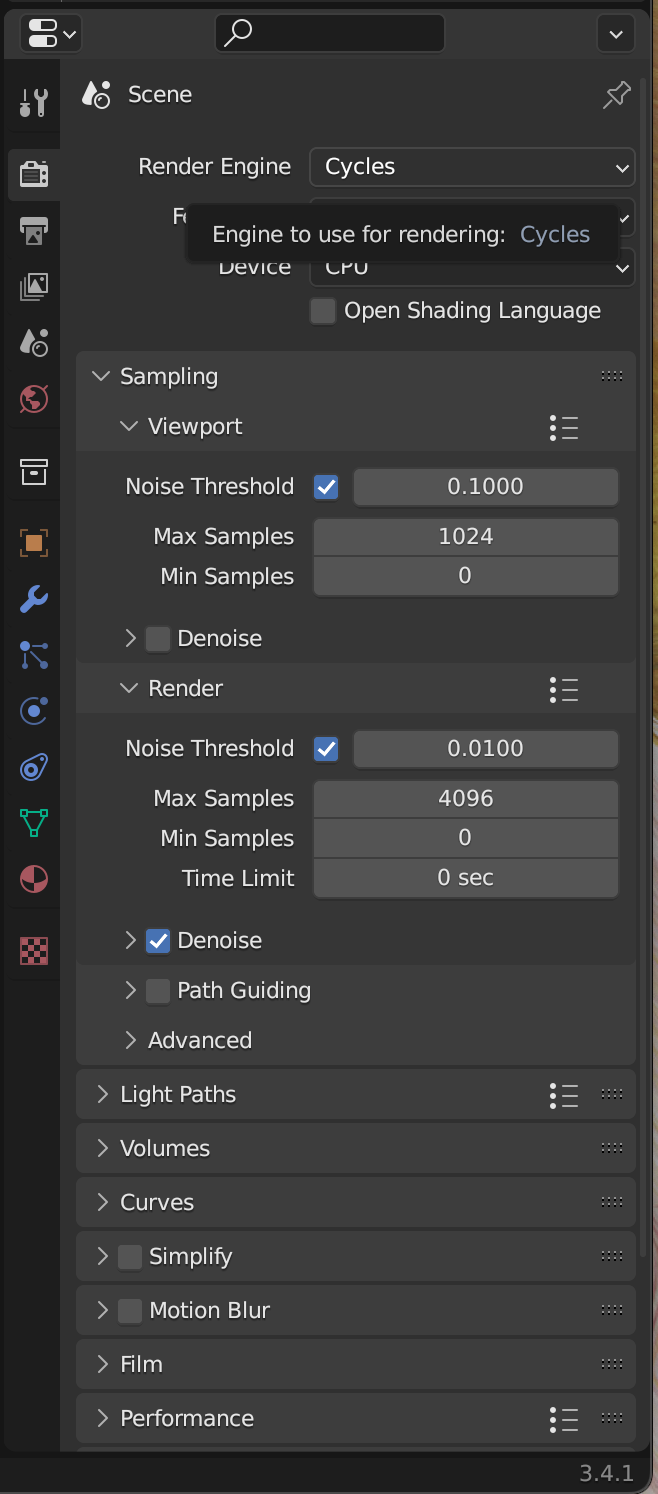Expand the Advanced sampling subpanel
The width and height of the screenshot is (658, 1494).
130,1041
